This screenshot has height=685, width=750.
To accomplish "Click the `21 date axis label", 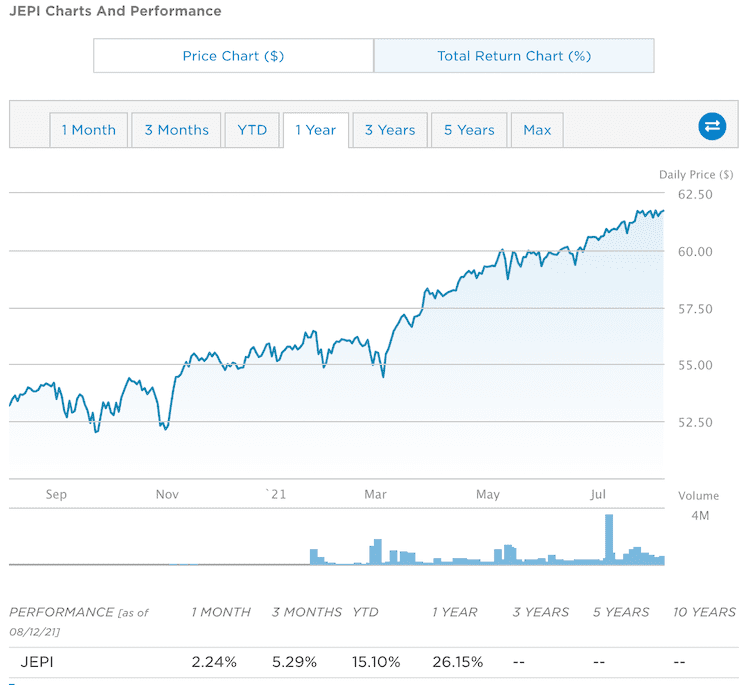I will click(x=276, y=495).
